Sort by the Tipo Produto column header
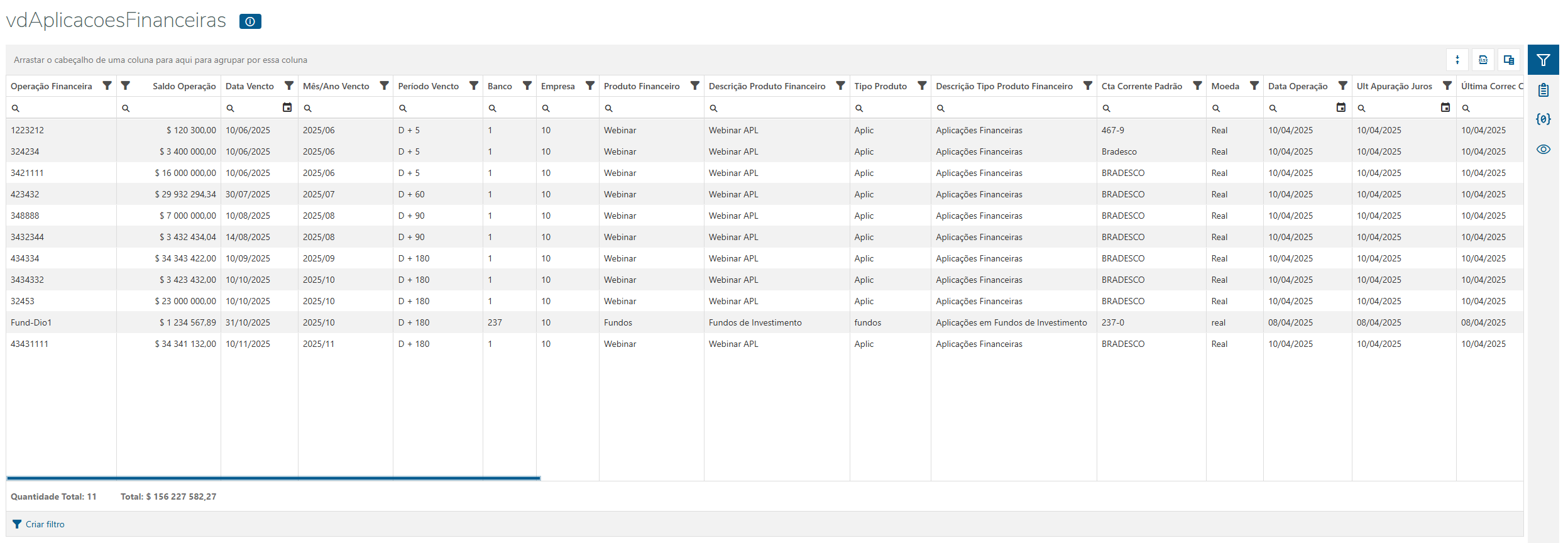 pos(880,86)
